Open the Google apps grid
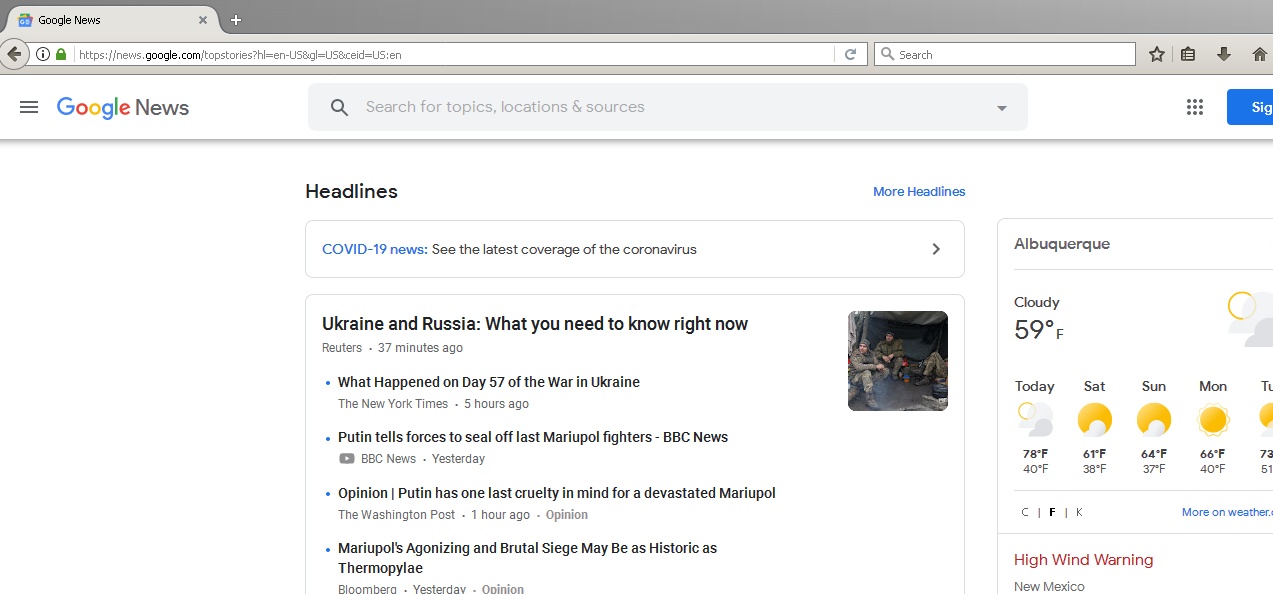The width and height of the screenshot is (1273, 594). 1194,107
